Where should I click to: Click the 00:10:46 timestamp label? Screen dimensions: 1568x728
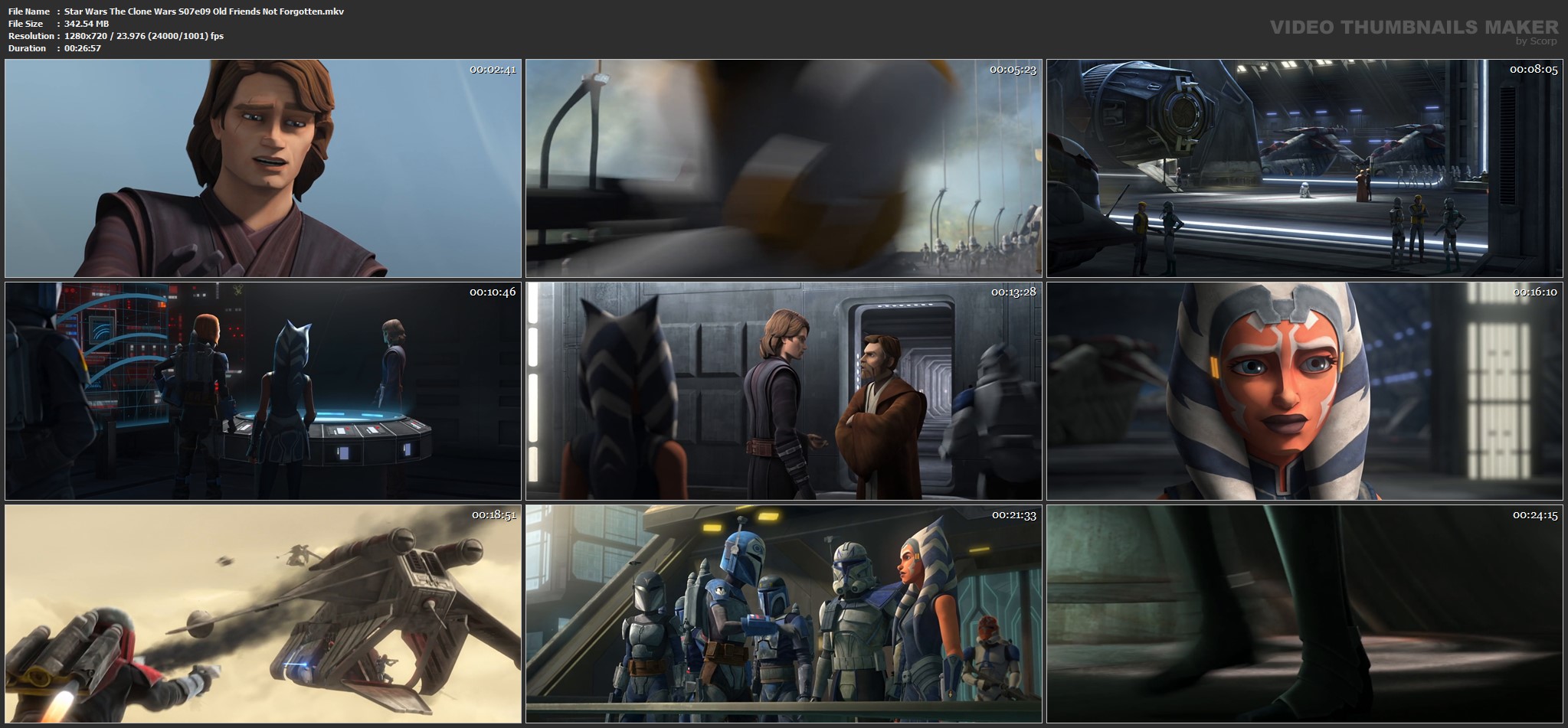493,292
